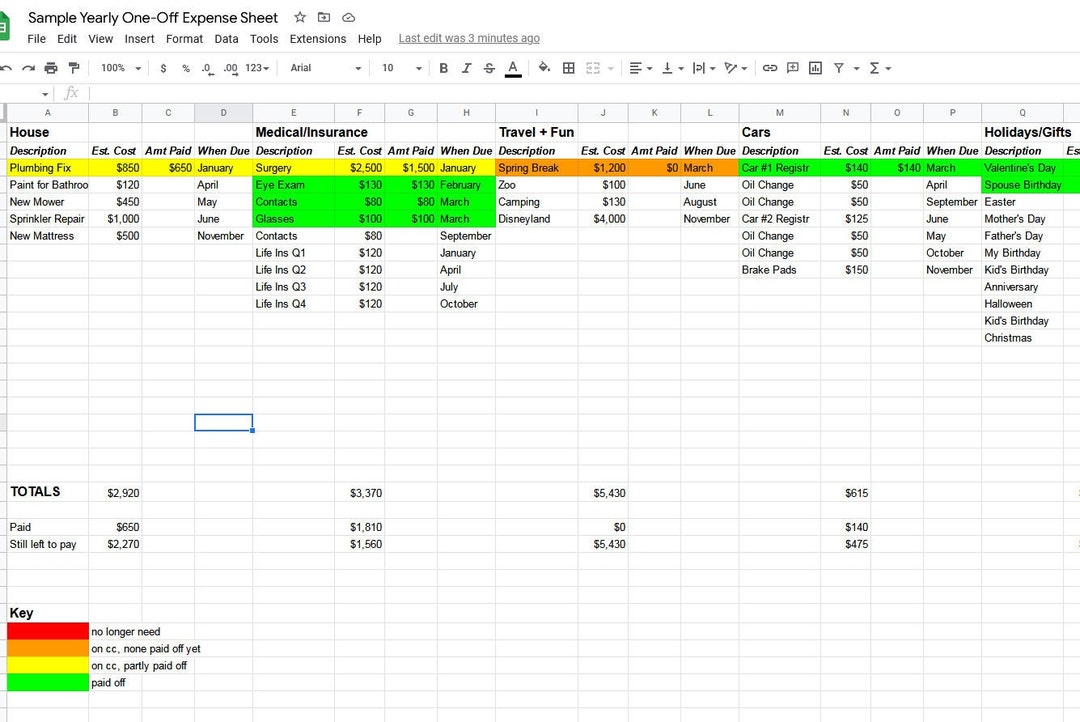Apply strikethrough formatting
This screenshot has height=722, width=1080.
pyautogui.click(x=487, y=68)
